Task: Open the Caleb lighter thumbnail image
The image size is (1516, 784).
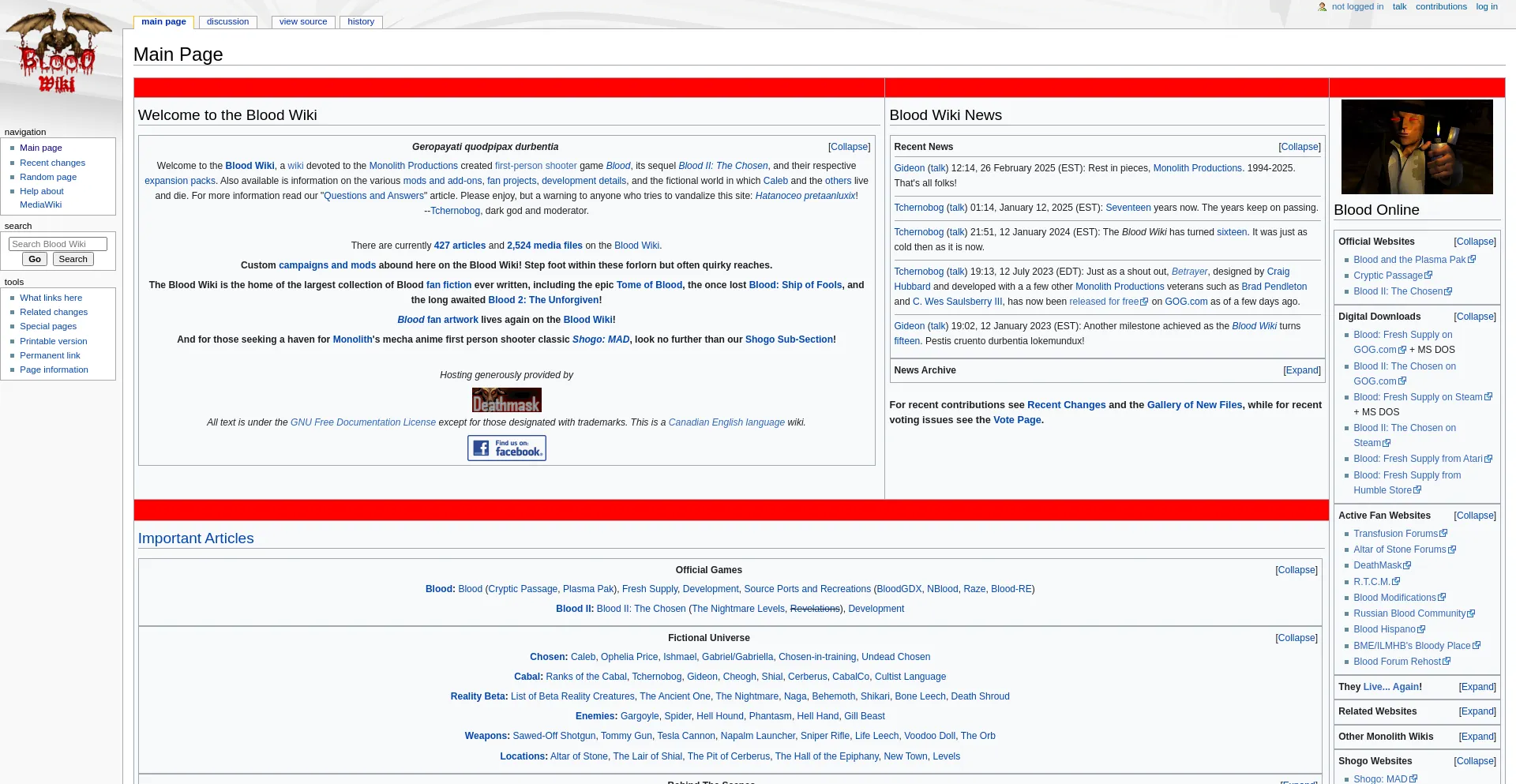Action: (1417, 147)
